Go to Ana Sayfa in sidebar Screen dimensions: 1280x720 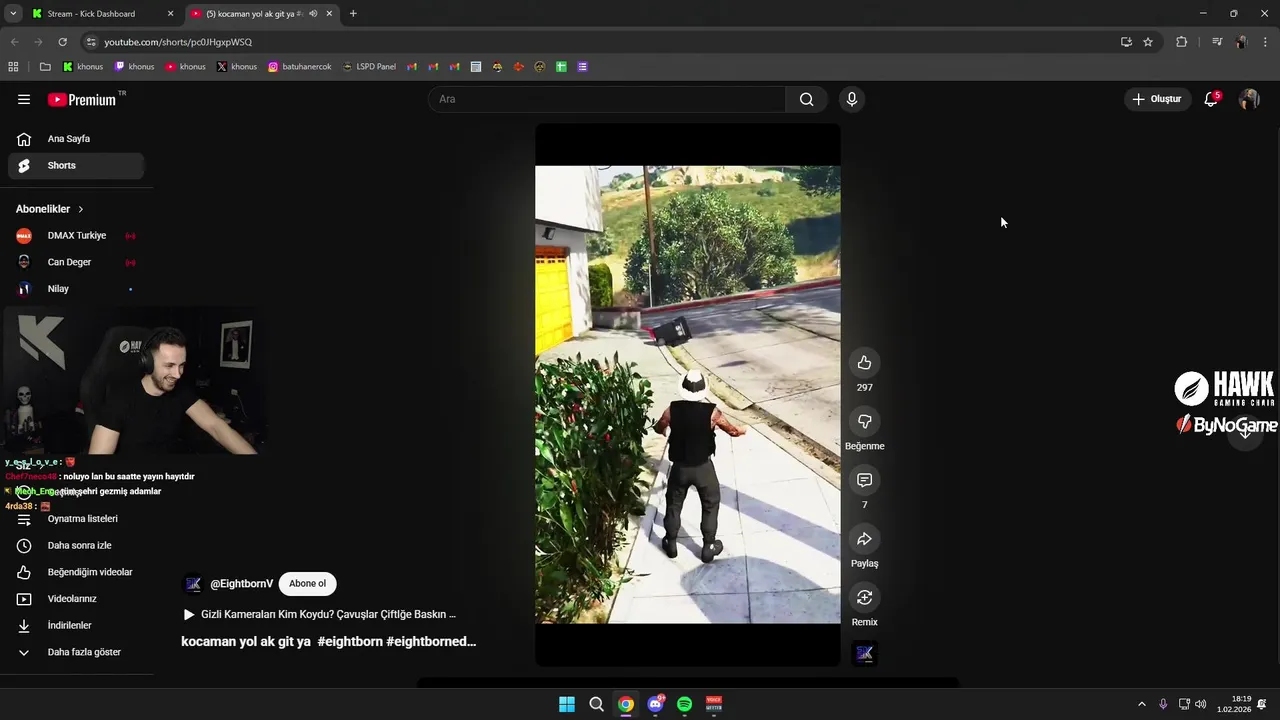pos(76,139)
